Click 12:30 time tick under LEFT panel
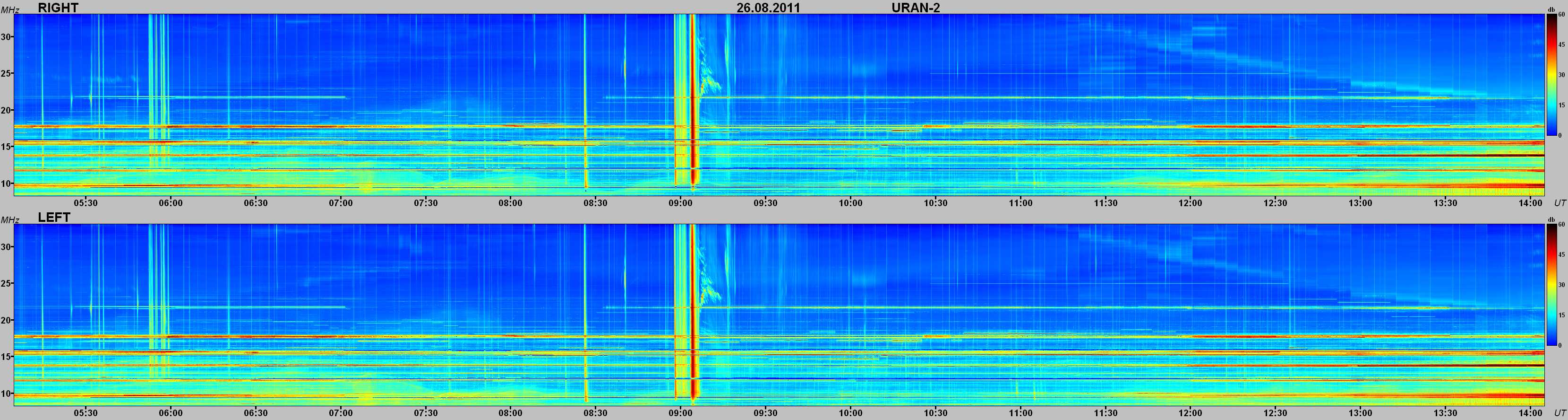This screenshot has height=420, width=1568. [1275, 413]
